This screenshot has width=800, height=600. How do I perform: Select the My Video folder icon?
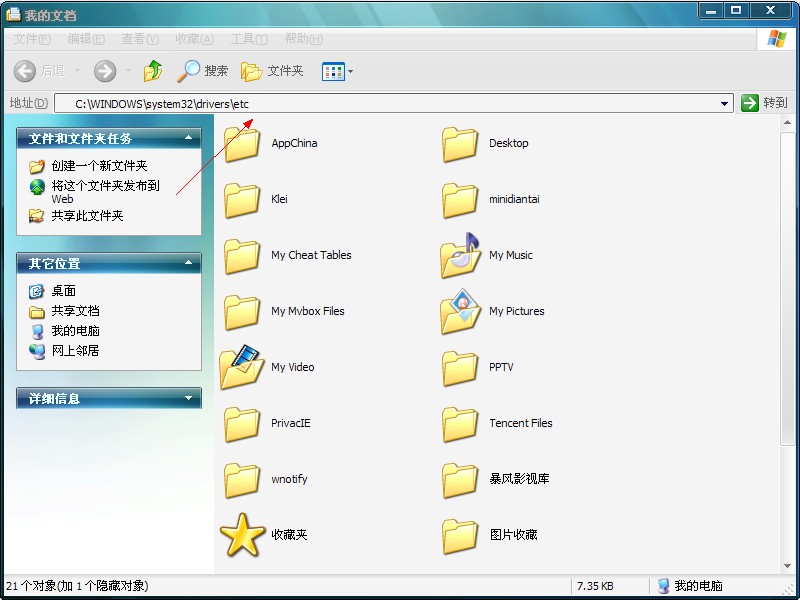242,367
